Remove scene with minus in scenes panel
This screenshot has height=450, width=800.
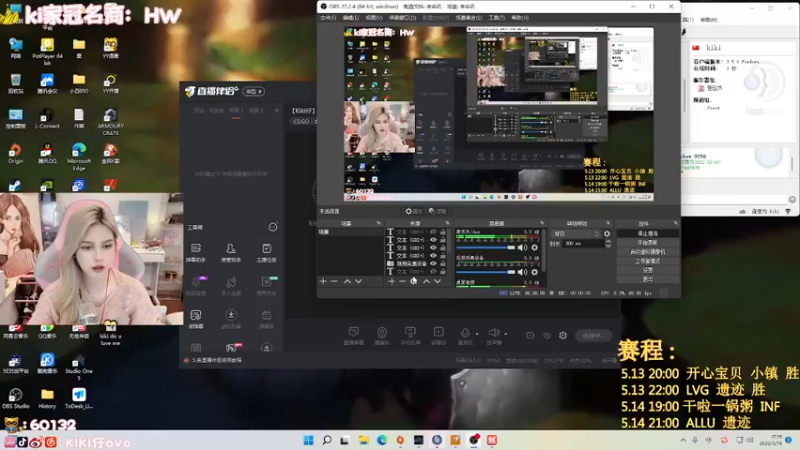(x=334, y=281)
